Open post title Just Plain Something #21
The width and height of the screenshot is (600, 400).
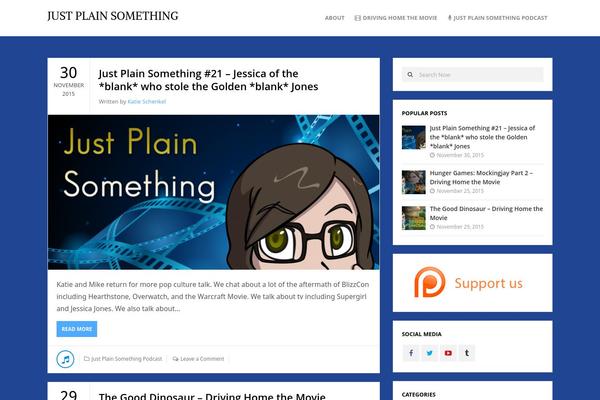(x=208, y=80)
